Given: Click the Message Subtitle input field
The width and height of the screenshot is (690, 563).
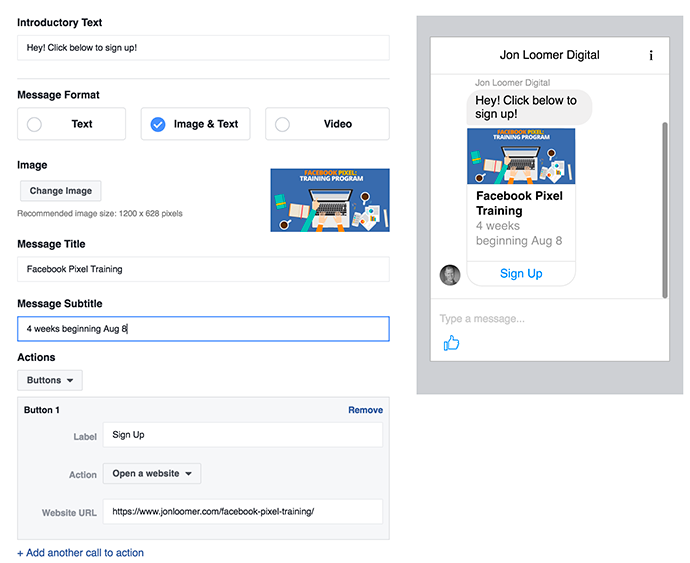Looking at the screenshot, I should point(203,329).
